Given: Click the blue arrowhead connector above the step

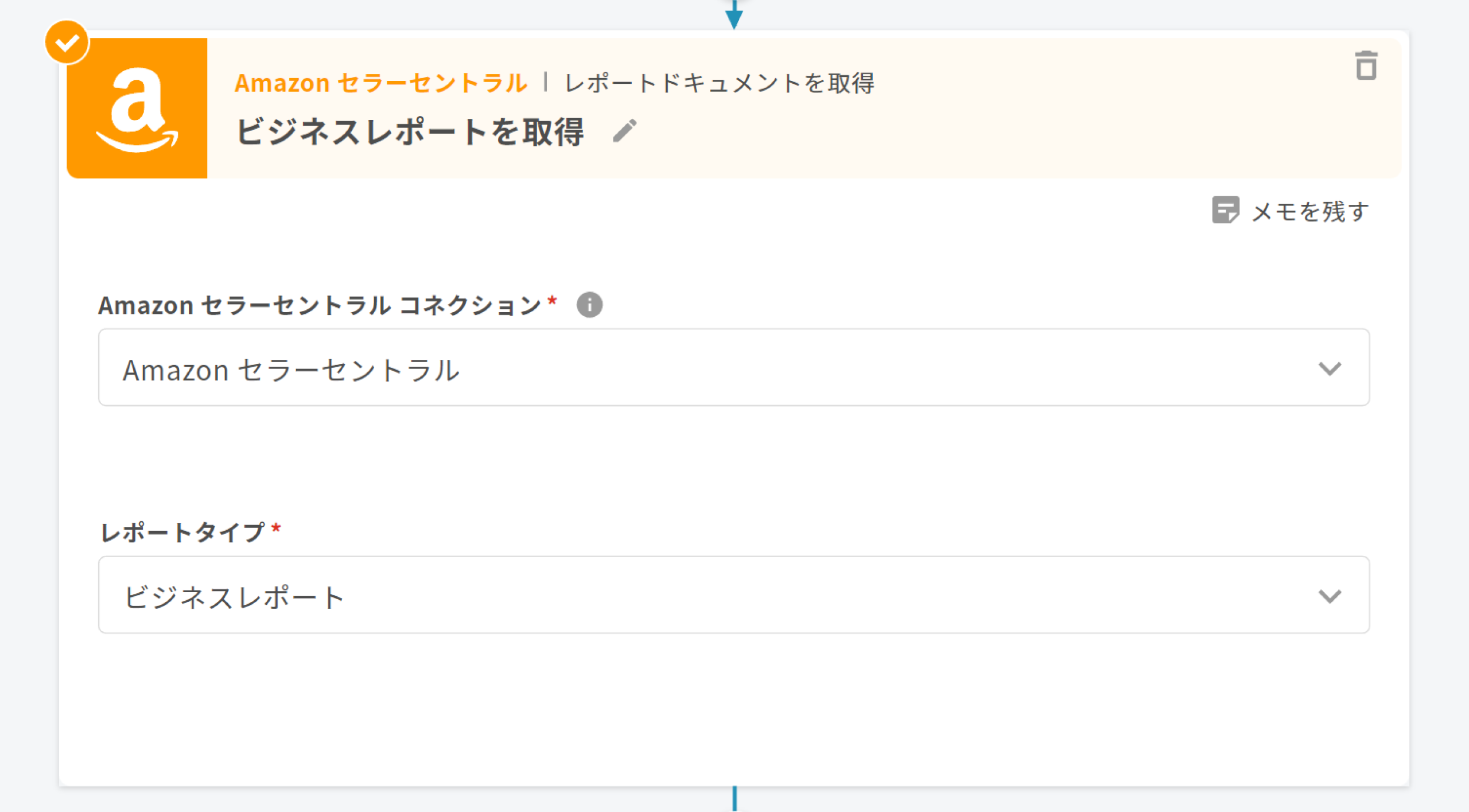Looking at the screenshot, I should click(734, 17).
